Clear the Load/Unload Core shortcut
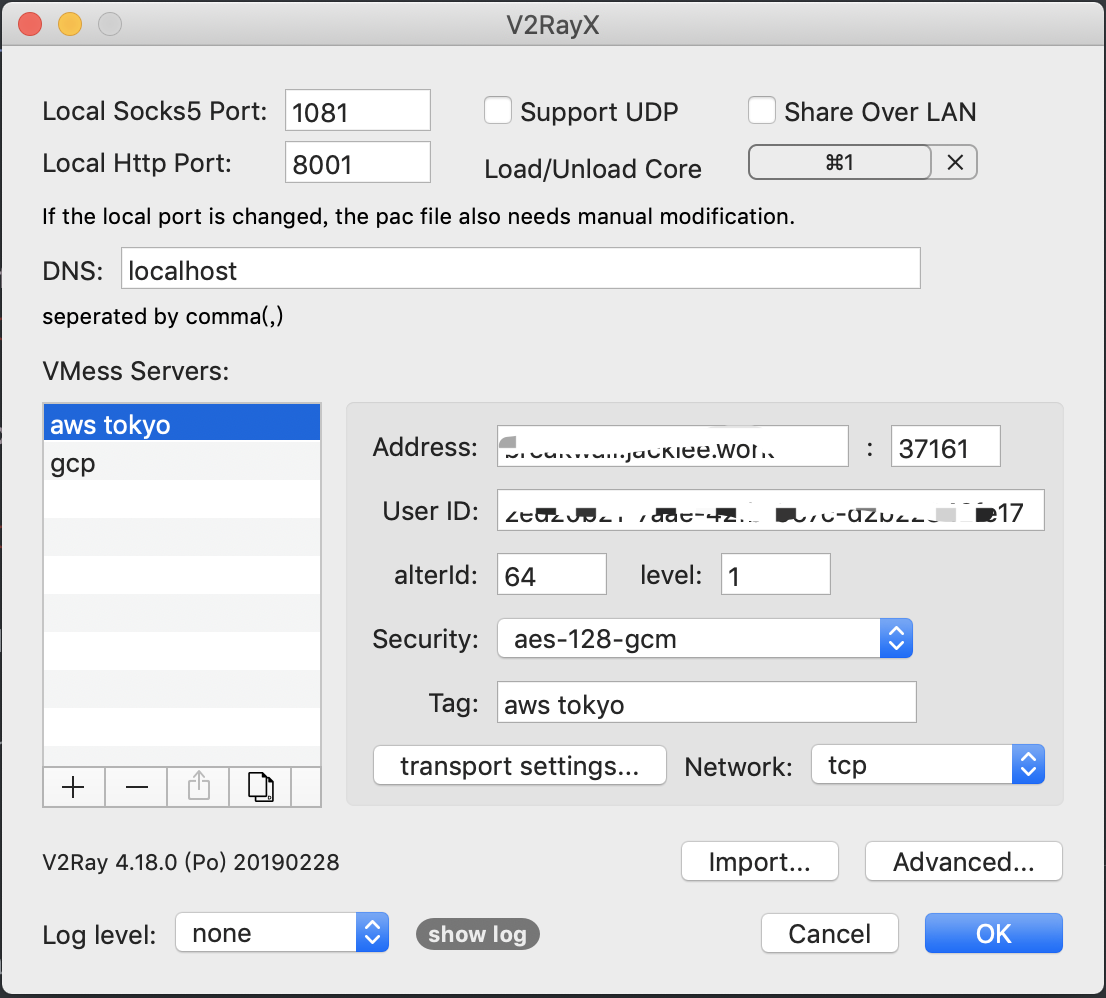The image size is (1106, 998). [x=955, y=163]
